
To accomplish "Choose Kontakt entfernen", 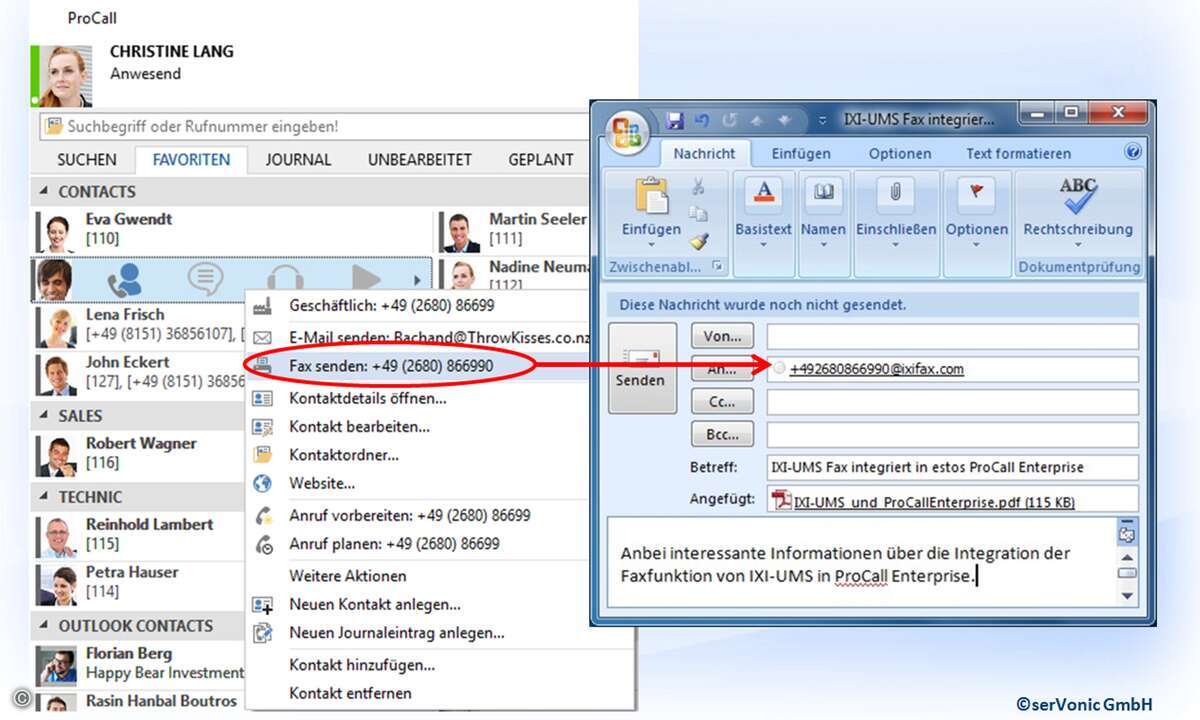I will (x=440, y=693).
